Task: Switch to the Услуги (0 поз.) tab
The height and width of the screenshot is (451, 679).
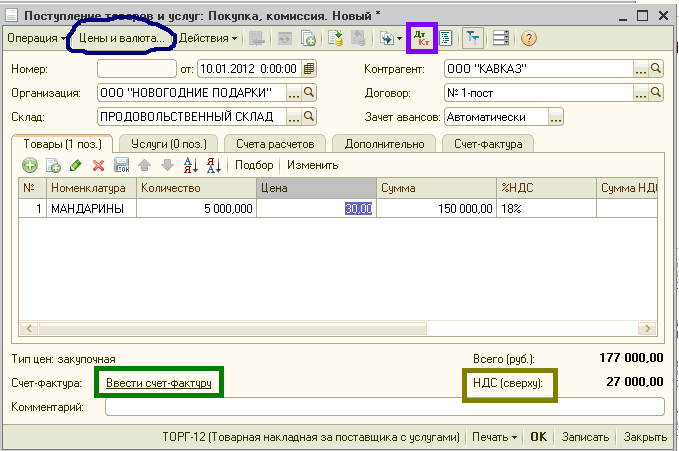Action: tap(169, 144)
